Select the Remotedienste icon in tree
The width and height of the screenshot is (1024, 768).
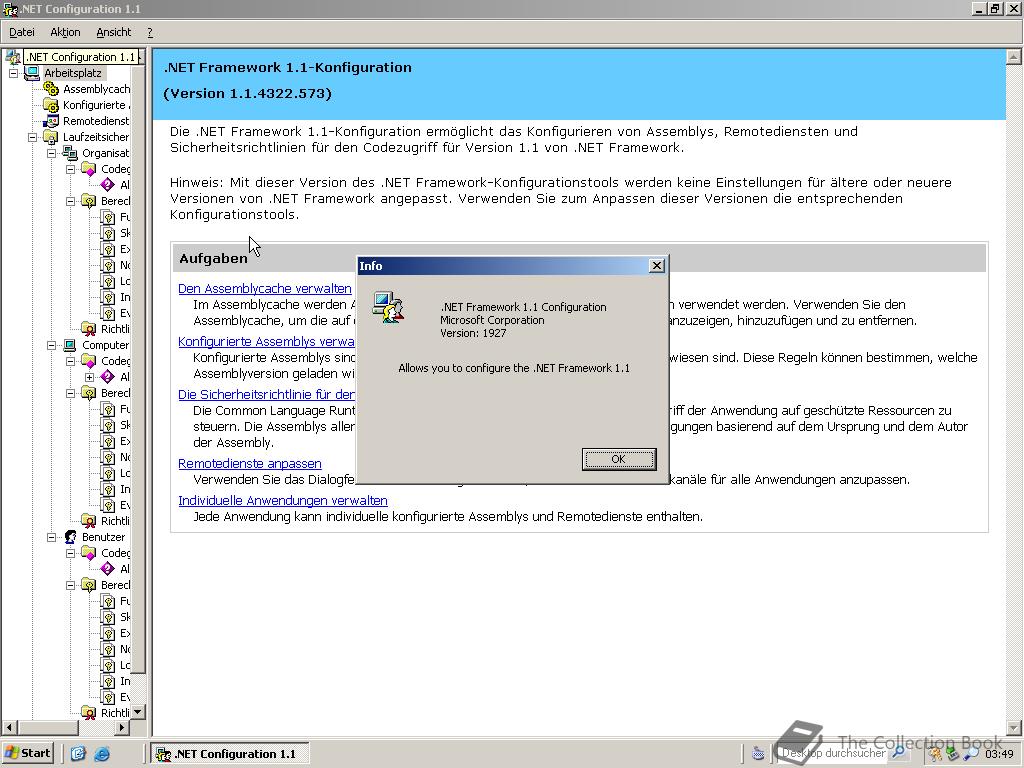coord(51,121)
